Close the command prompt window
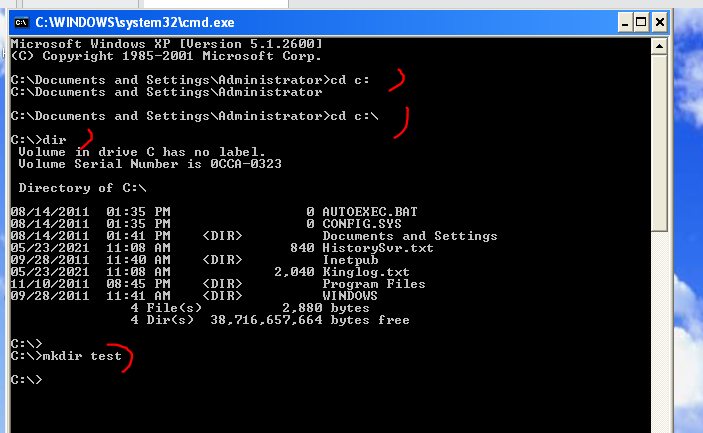 coord(662,21)
